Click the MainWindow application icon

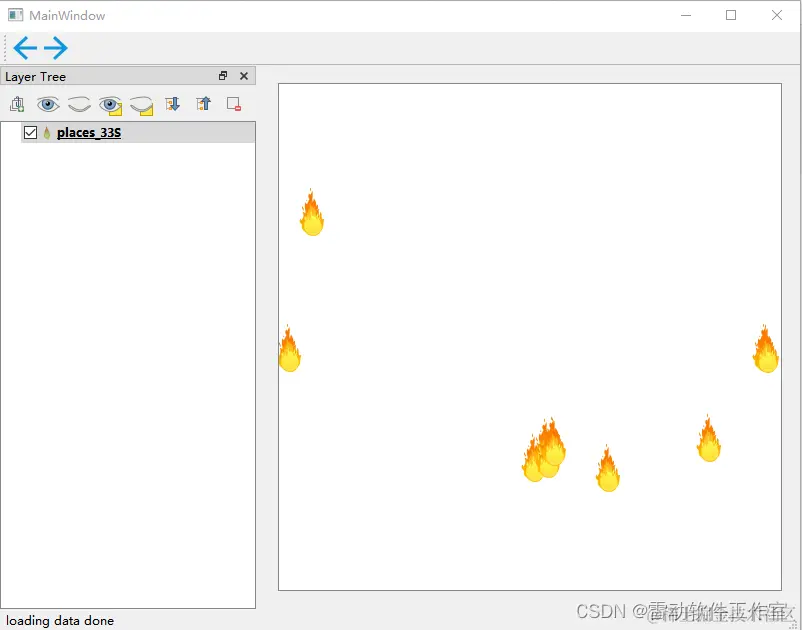(x=15, y=15)
